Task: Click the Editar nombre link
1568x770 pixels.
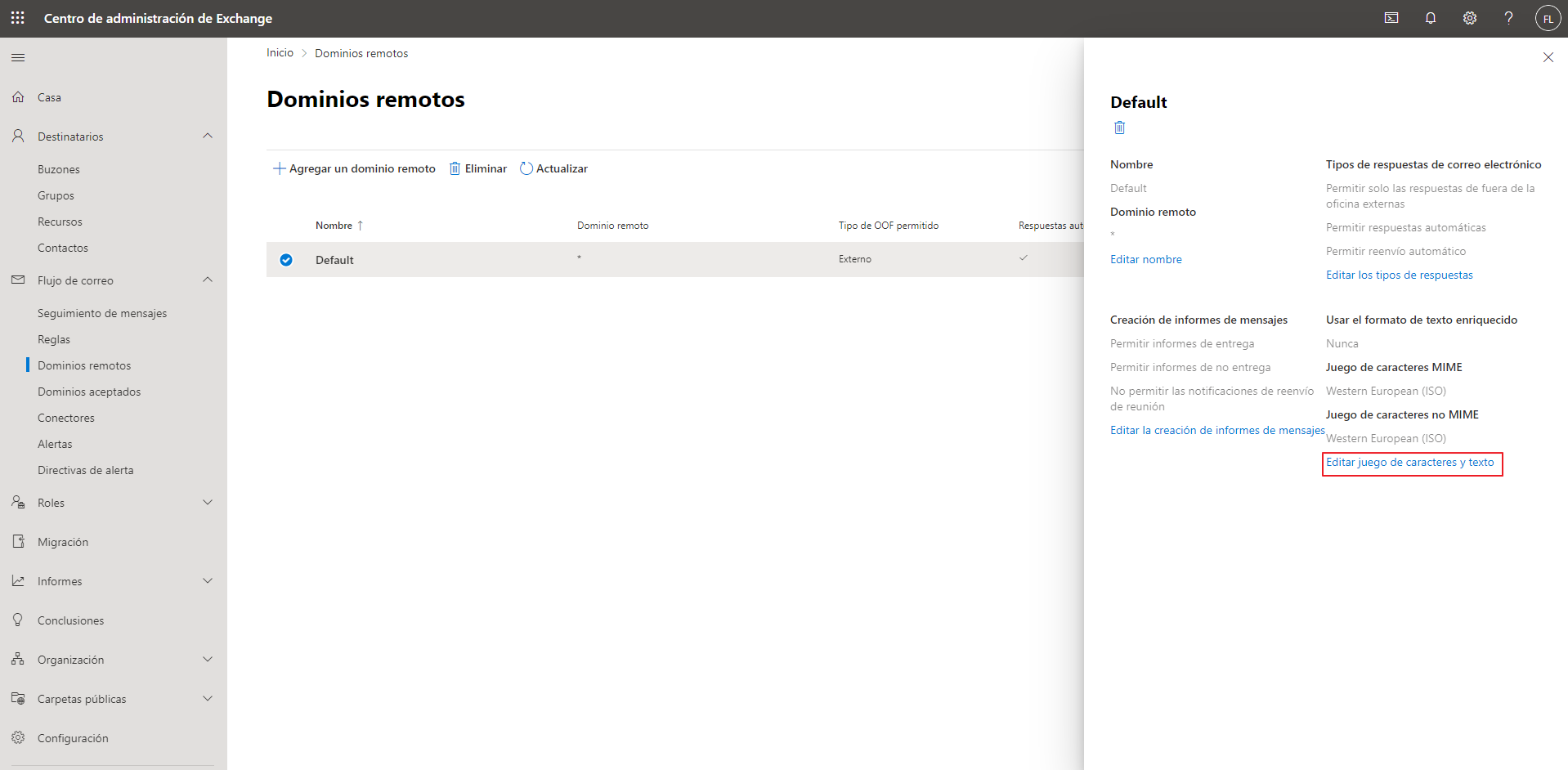Action: coord(1146,259)
